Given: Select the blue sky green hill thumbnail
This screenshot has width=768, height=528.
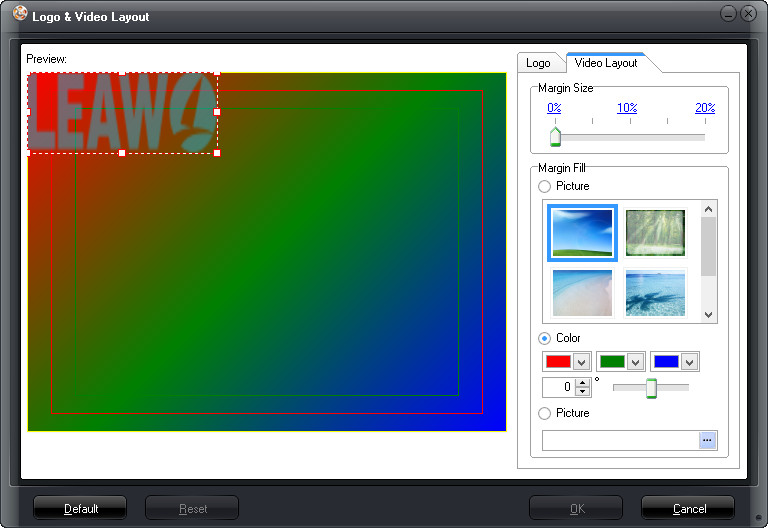Looking at the screenshot, I should (583, 233).
